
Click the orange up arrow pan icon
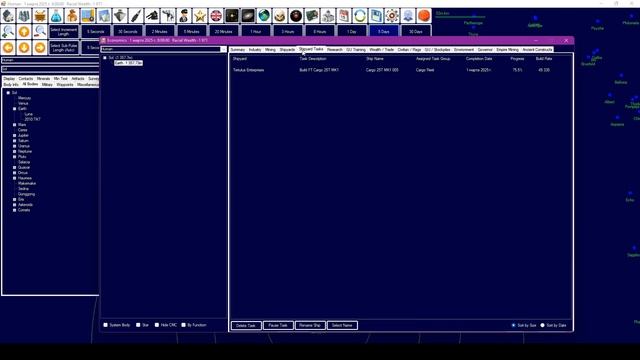[x=24, y=31]
